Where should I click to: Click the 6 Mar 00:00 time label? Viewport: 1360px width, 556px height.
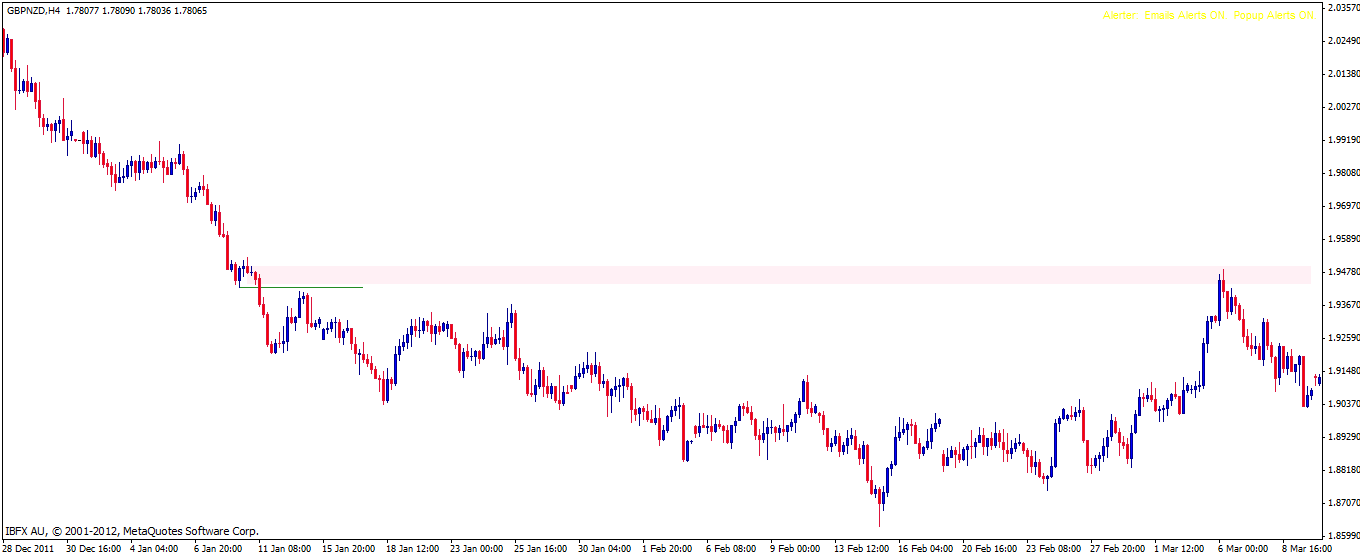pyautogui.click(x=1244, y=549)
